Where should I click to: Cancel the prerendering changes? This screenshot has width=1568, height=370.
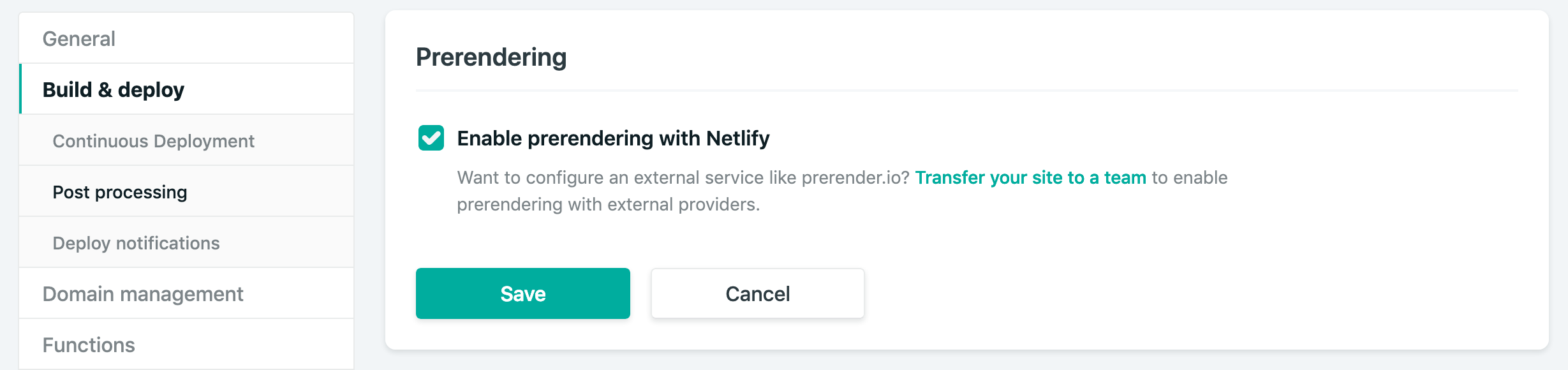757,293
